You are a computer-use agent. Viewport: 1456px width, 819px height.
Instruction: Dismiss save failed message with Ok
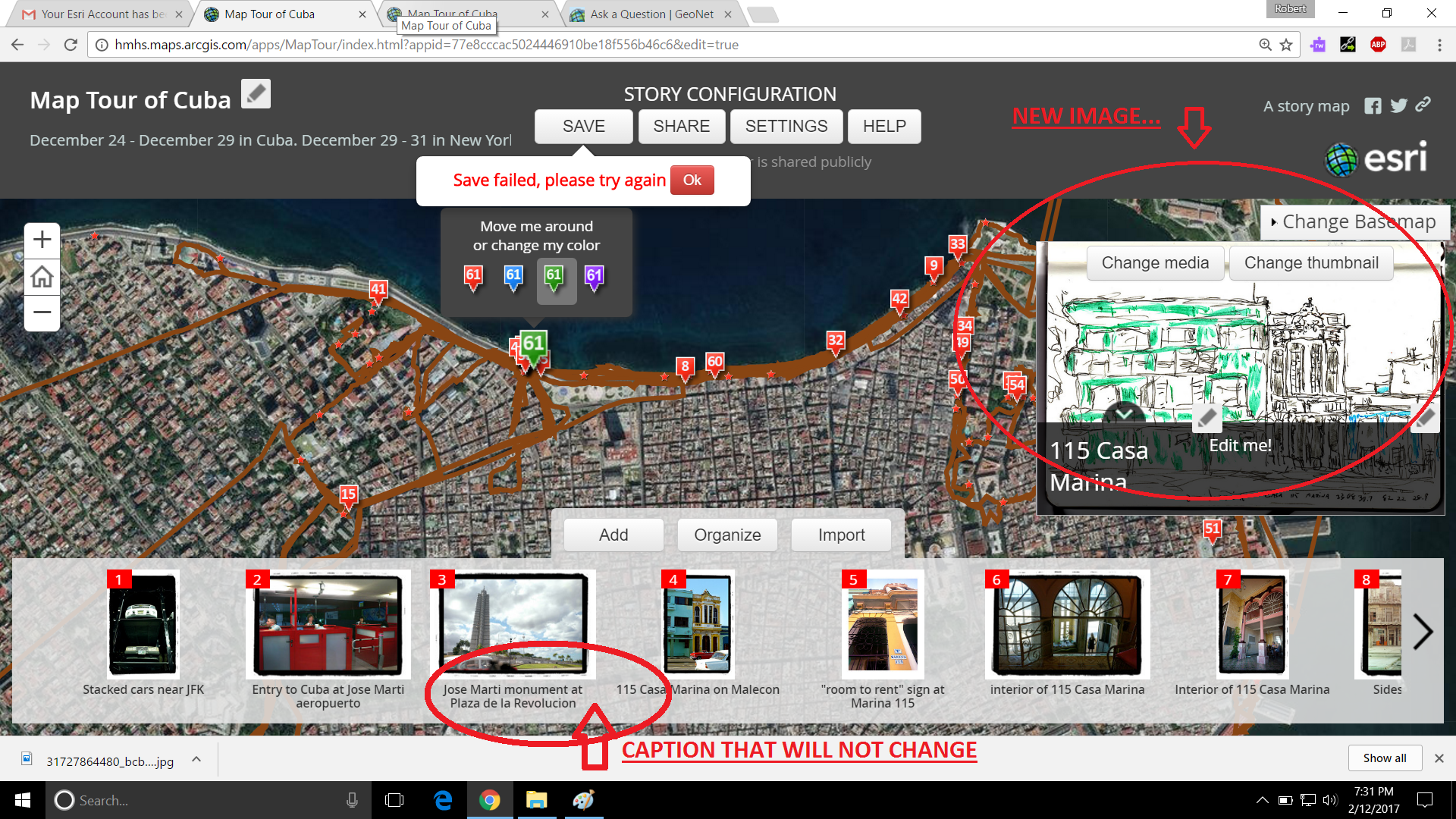pyautogui.click(x=692, y=180)
